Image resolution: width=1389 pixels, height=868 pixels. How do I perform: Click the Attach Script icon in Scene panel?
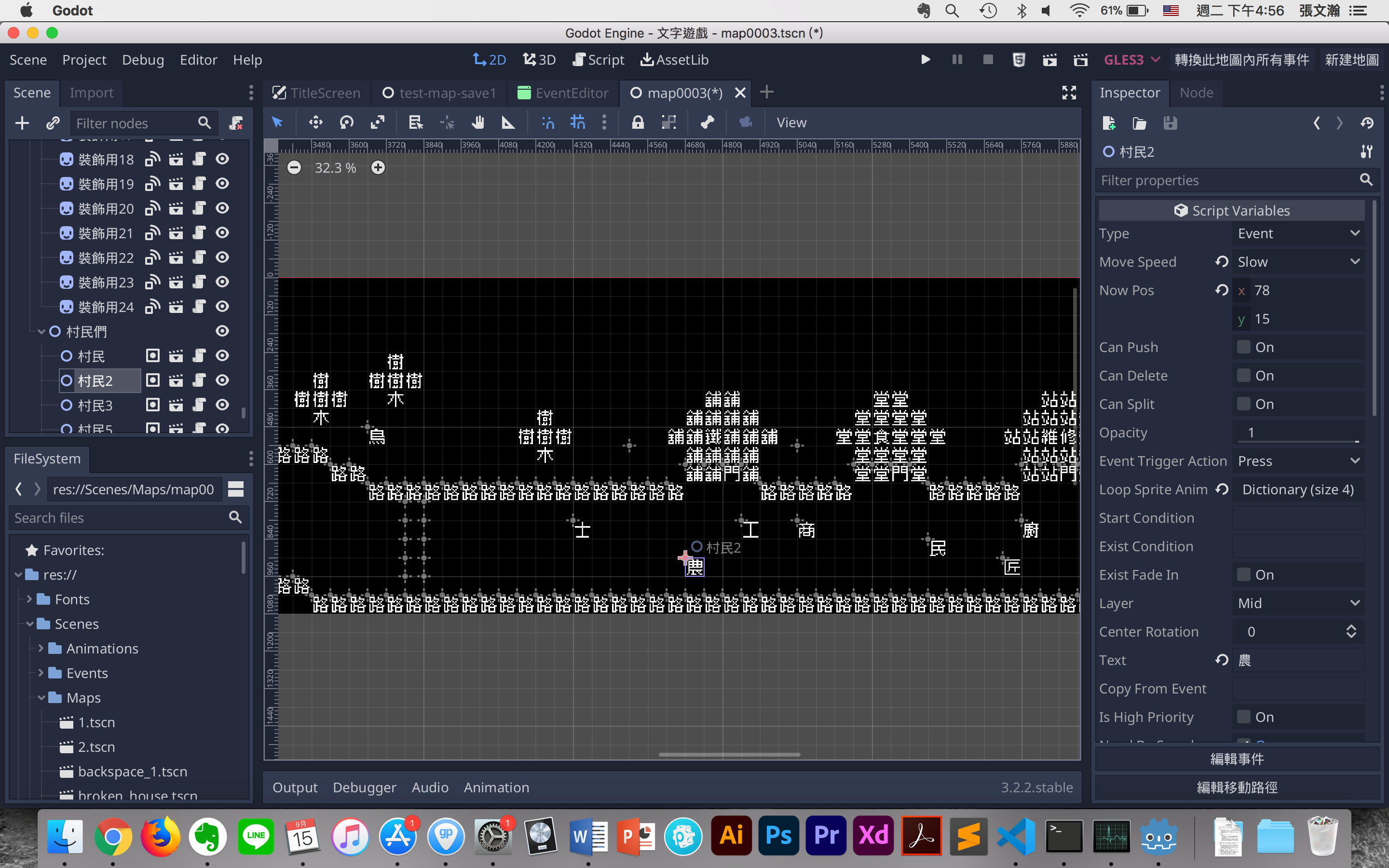pos(236,123)
